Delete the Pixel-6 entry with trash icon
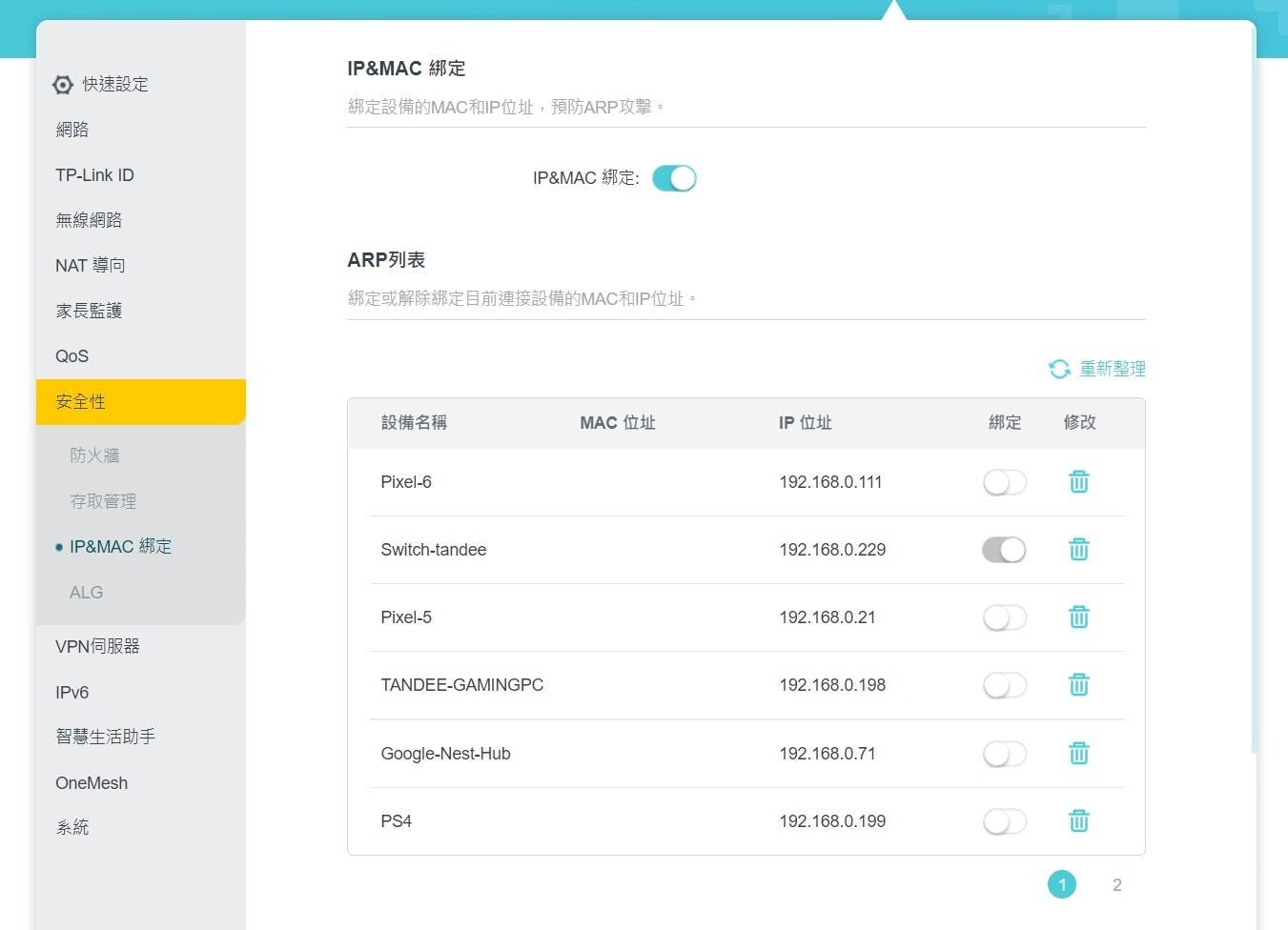Viewport: 1288px width, 930px height. click(x=1078, y=482)
